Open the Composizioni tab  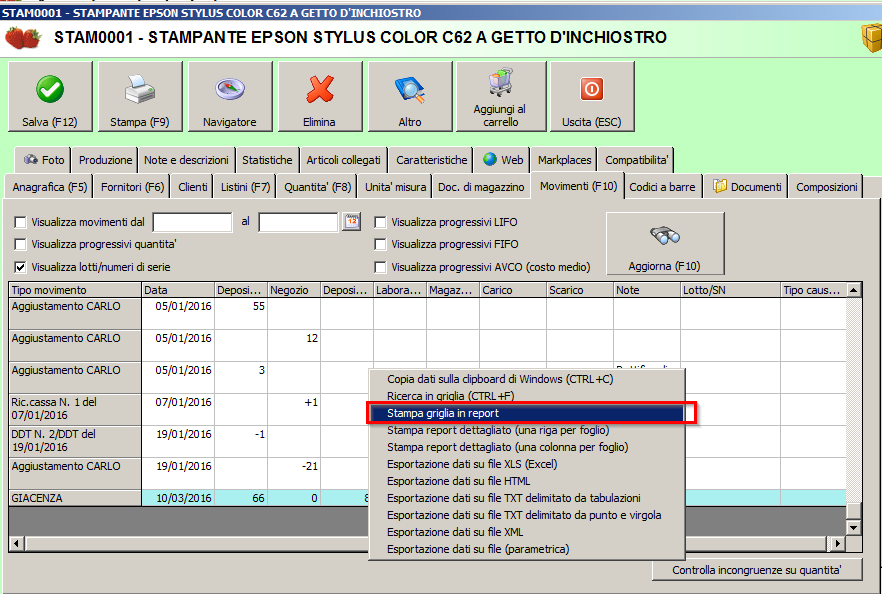(x=826, y=187)
